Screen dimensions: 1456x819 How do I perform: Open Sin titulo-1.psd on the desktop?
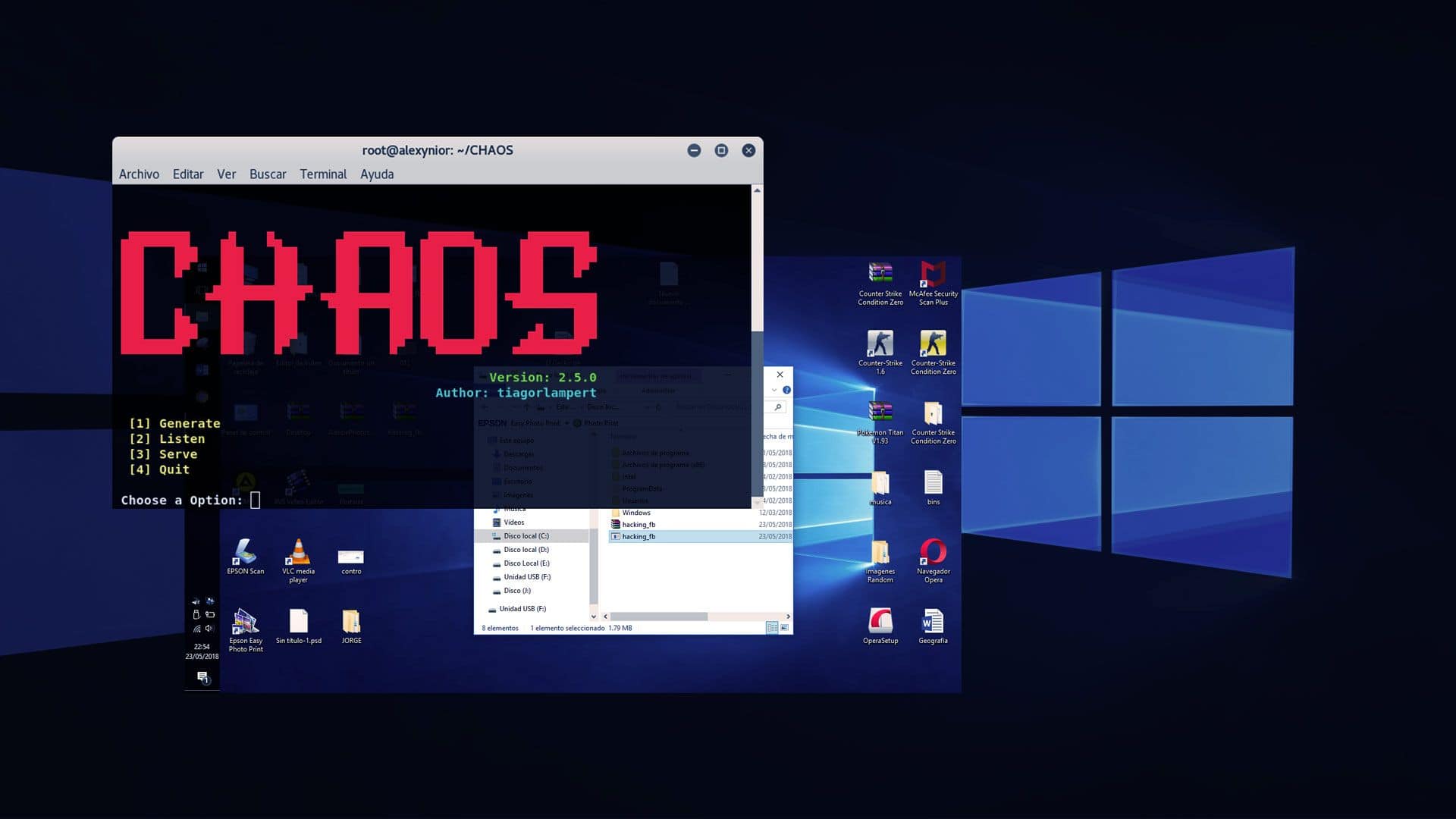pyautogui.click(x=298, y=620)
